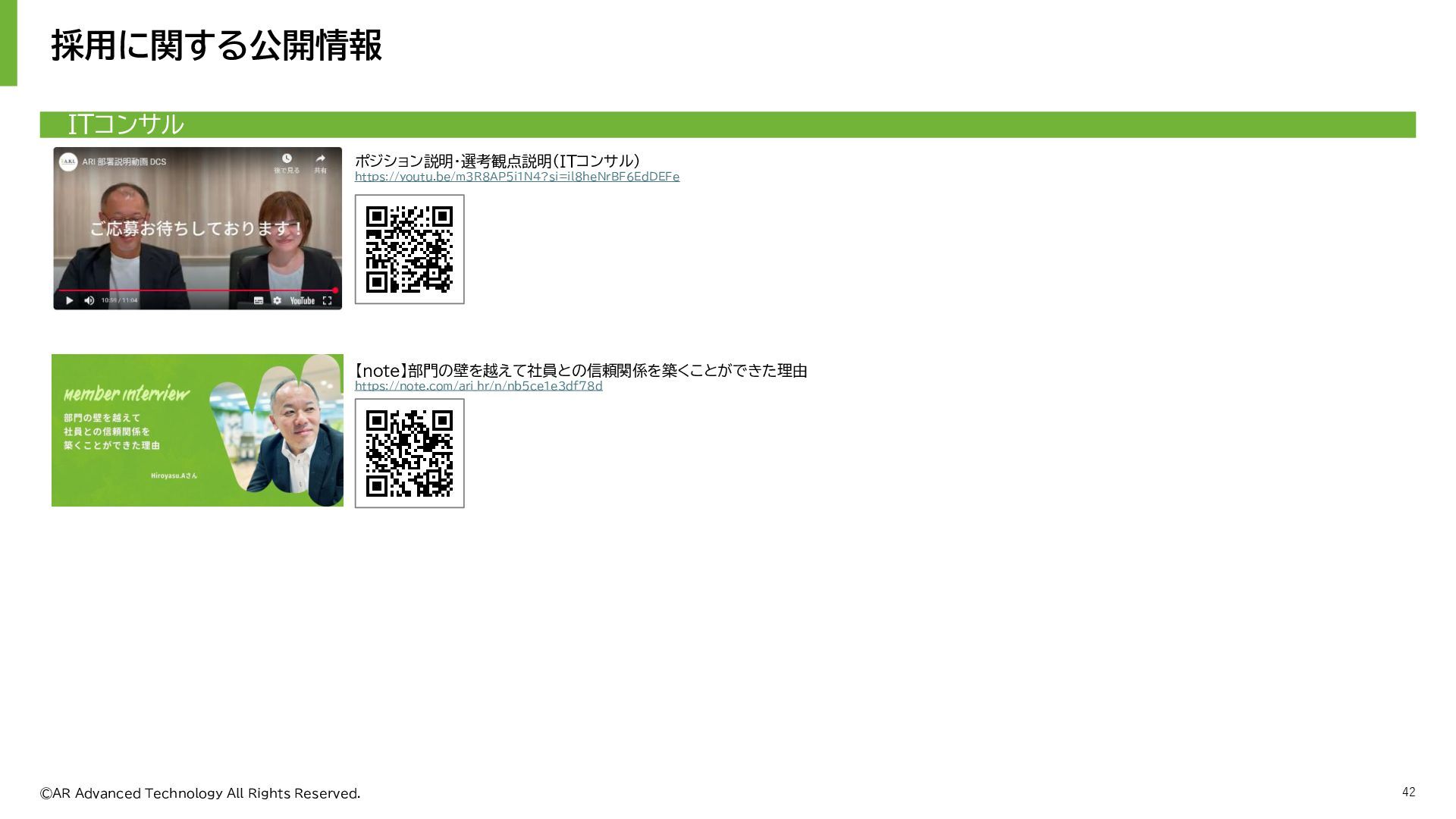Open the note.com article link
The image size is (1456, 819).
pos(478,386)
